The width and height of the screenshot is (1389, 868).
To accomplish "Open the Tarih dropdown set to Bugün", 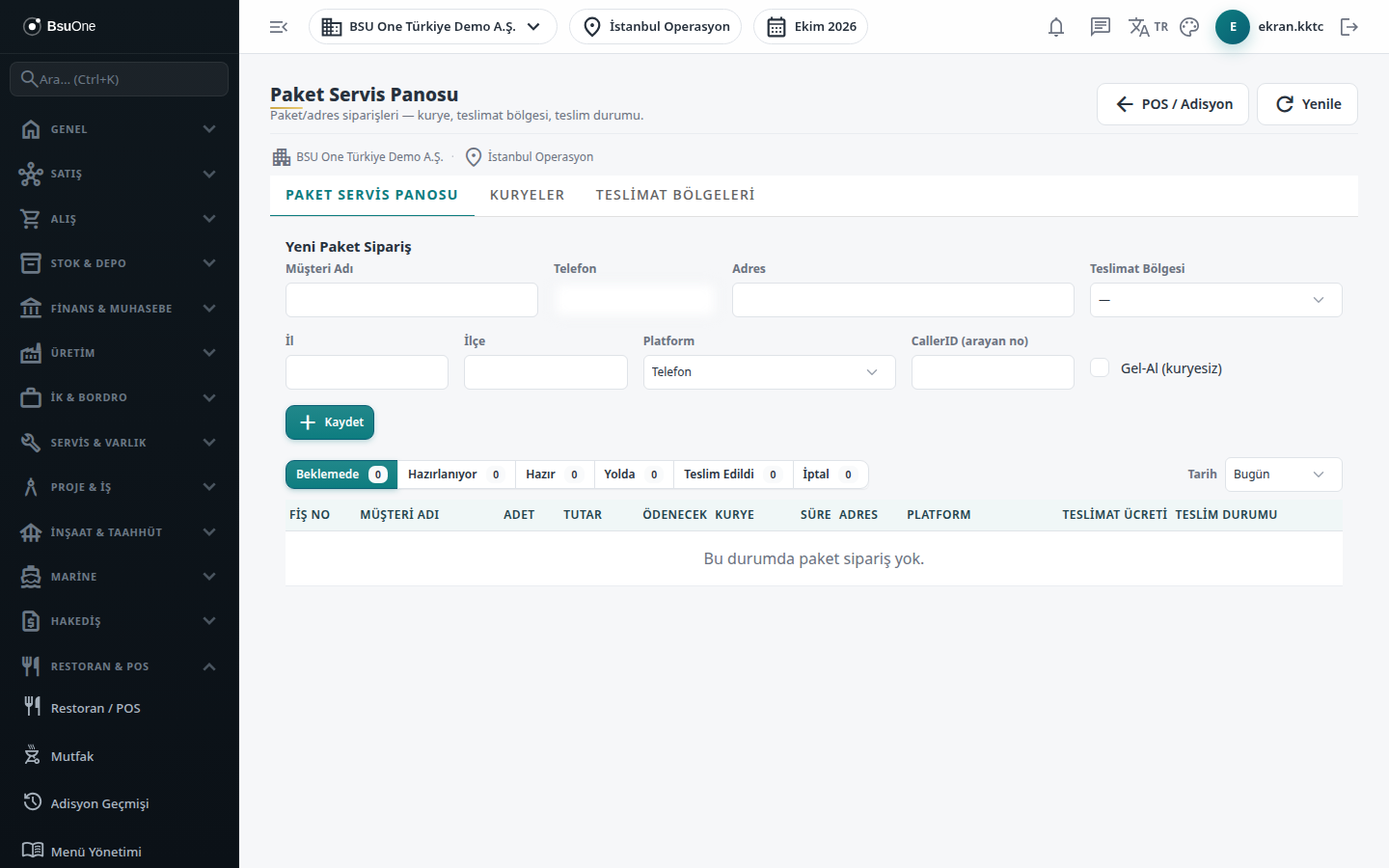I will [x=1283, y=475].
